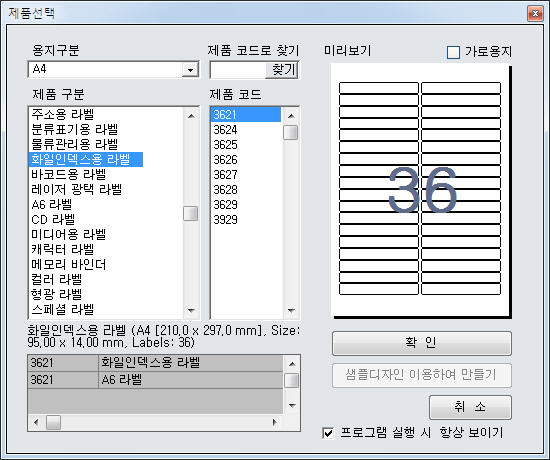Choose CD 라벨 from product category list
Screen dimensions: 550x460
[53, 220]
